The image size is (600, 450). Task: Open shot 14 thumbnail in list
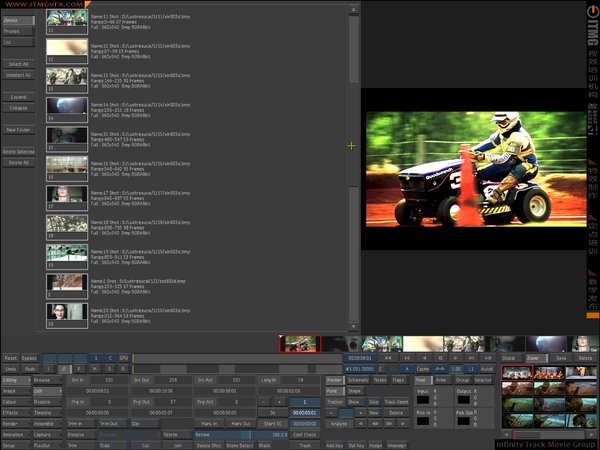(x=67, y=108)
